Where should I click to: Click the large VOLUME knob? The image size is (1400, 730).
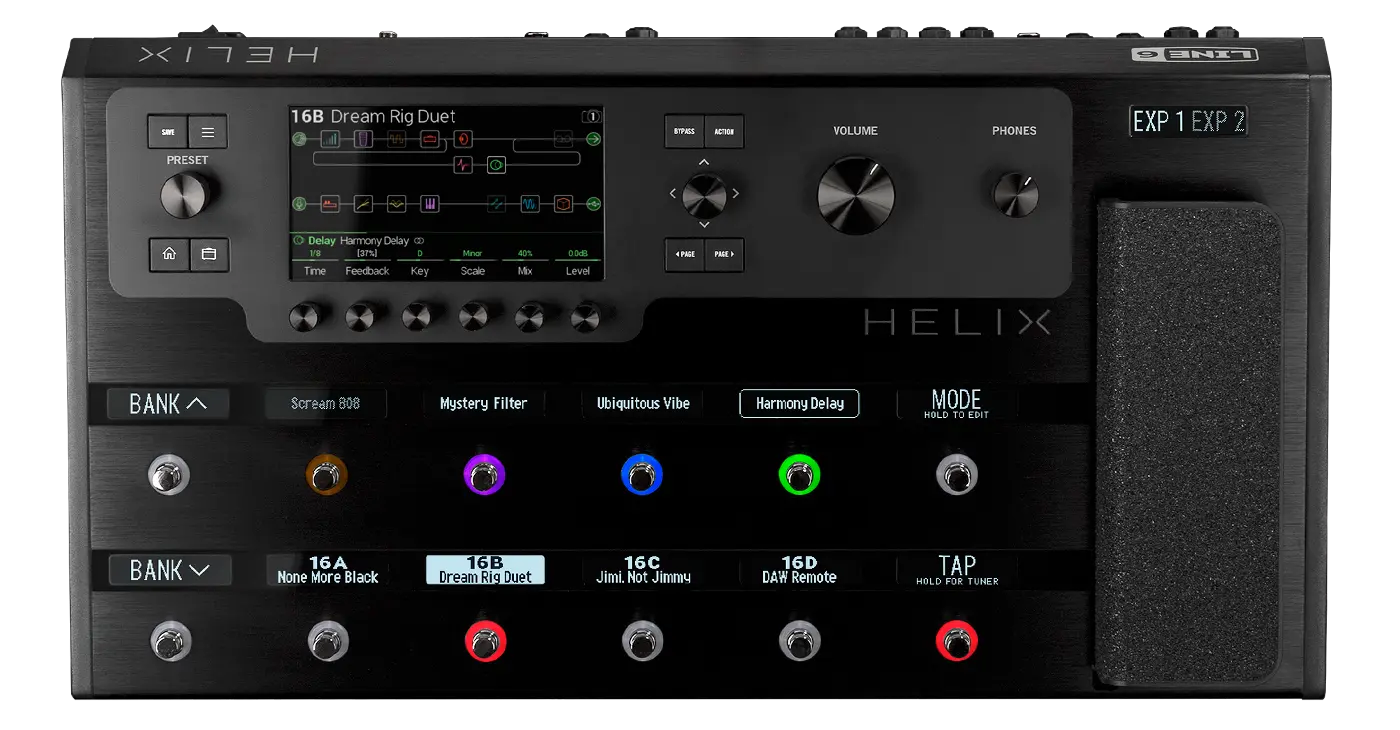[x=856, y=195]
